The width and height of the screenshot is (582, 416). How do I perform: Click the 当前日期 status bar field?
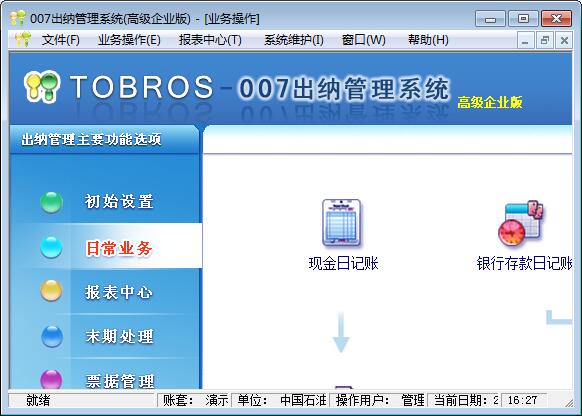click(464, 400)
